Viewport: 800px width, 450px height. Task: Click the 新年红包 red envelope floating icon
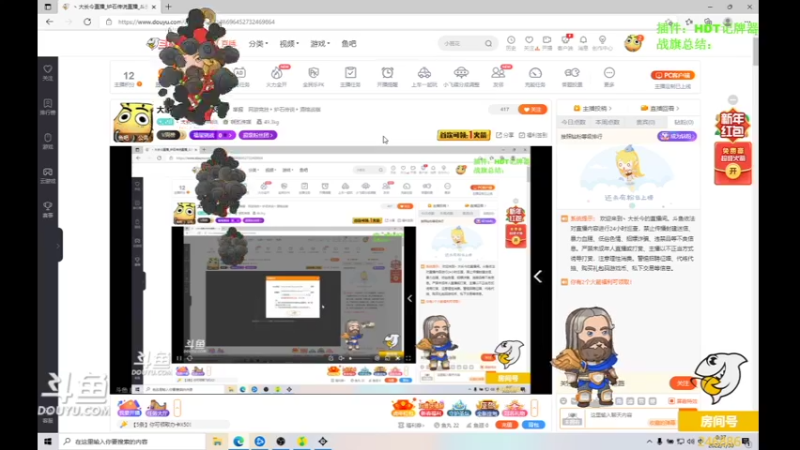click(732, 126)
